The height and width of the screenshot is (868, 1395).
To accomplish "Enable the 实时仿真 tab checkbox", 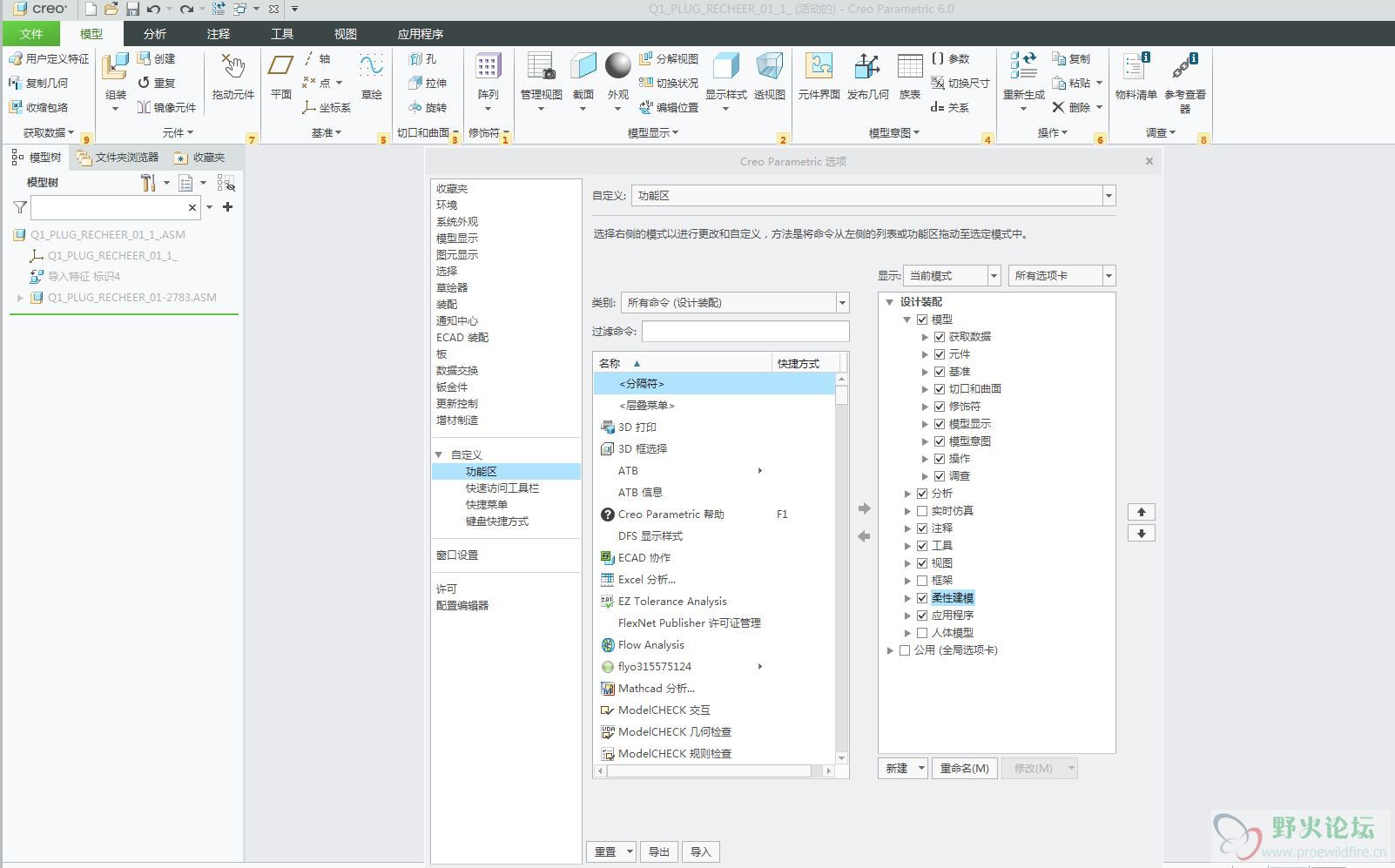I will [x=922, y=511].
